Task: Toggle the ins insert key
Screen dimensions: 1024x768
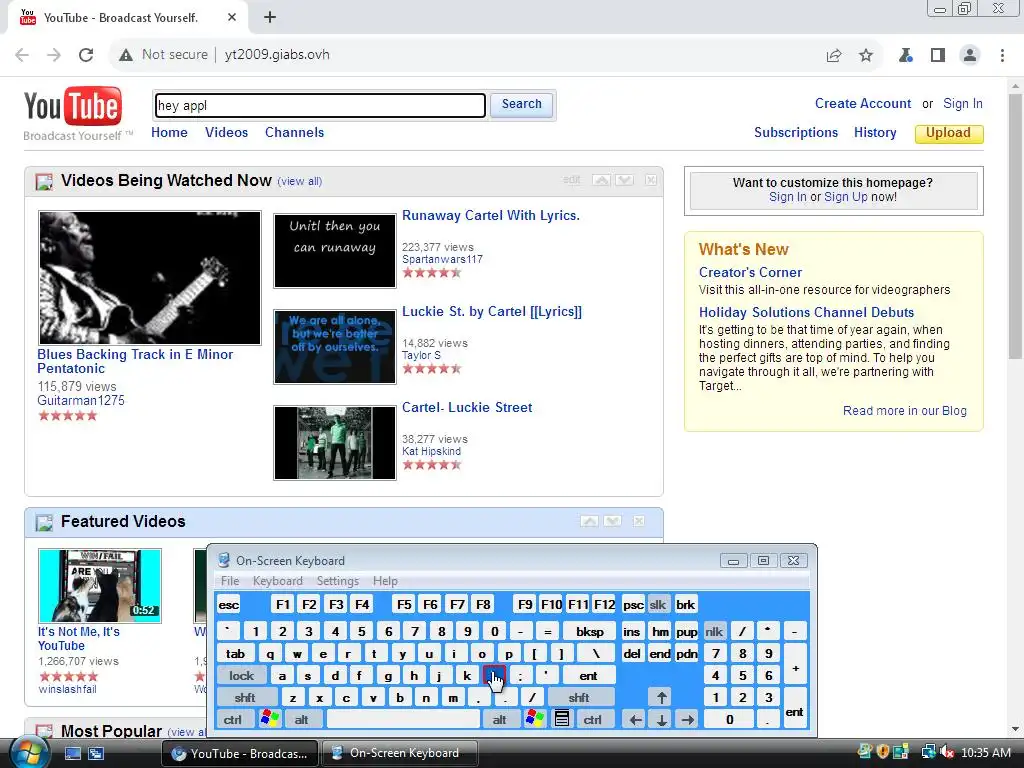Action: [x=632, y=631]
